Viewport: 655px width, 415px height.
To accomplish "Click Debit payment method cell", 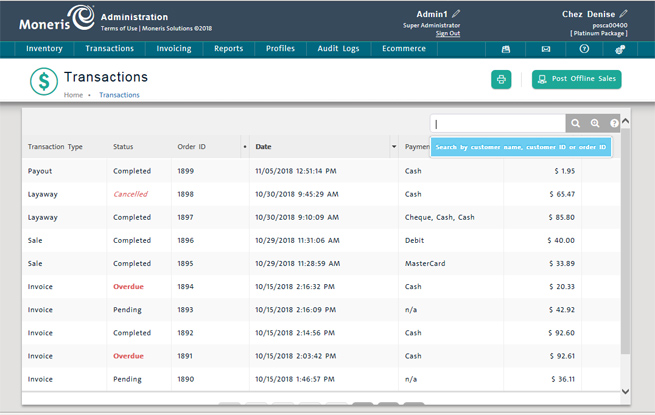I will 414,240.
